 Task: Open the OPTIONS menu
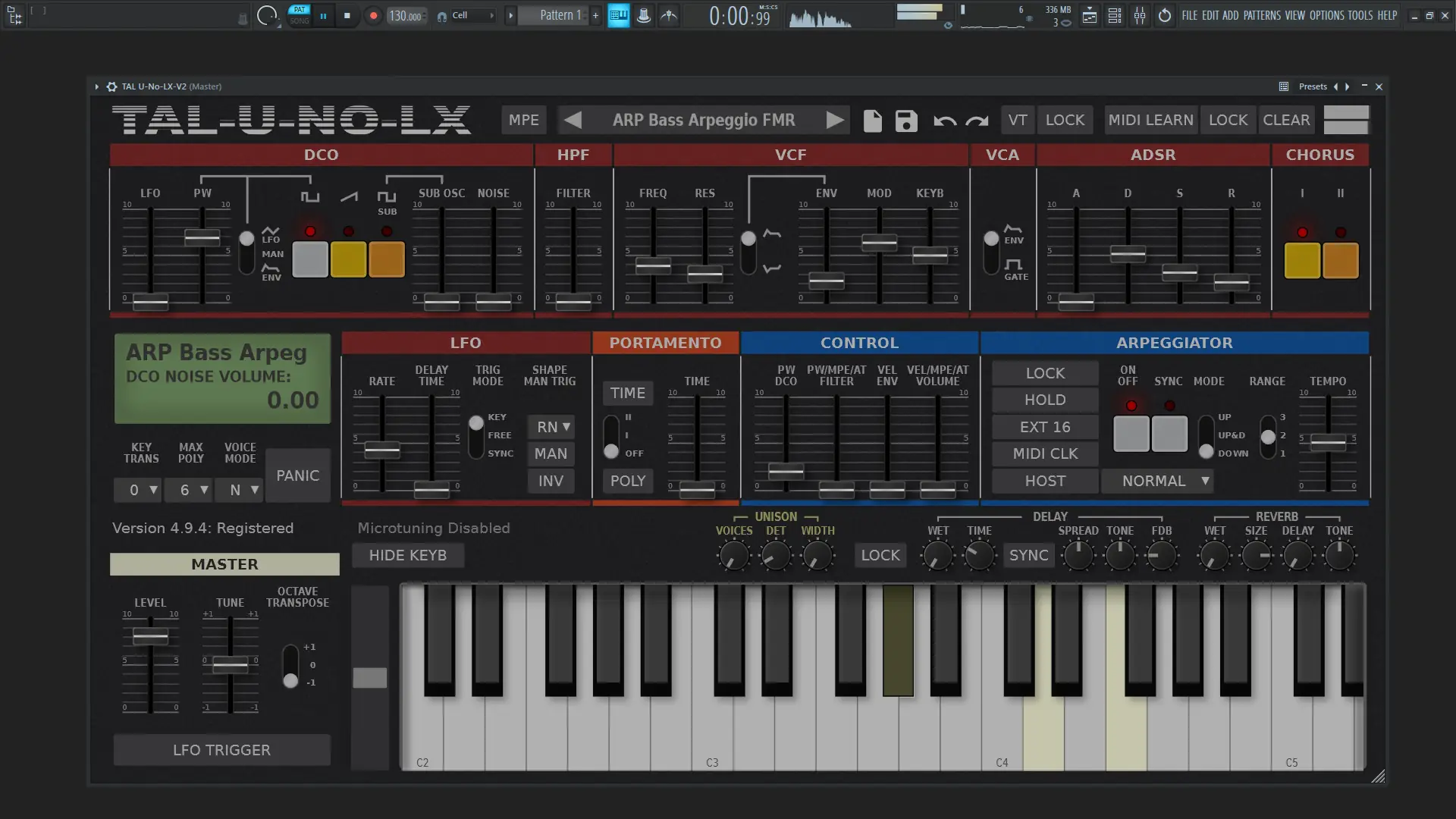[1328, 15]
